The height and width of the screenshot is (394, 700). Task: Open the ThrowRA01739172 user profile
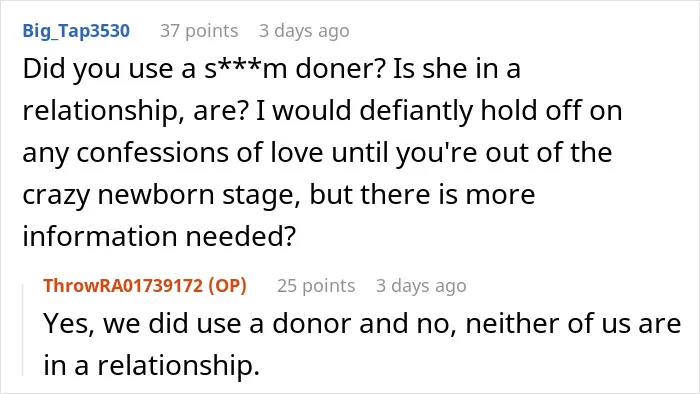coord(123,286)
